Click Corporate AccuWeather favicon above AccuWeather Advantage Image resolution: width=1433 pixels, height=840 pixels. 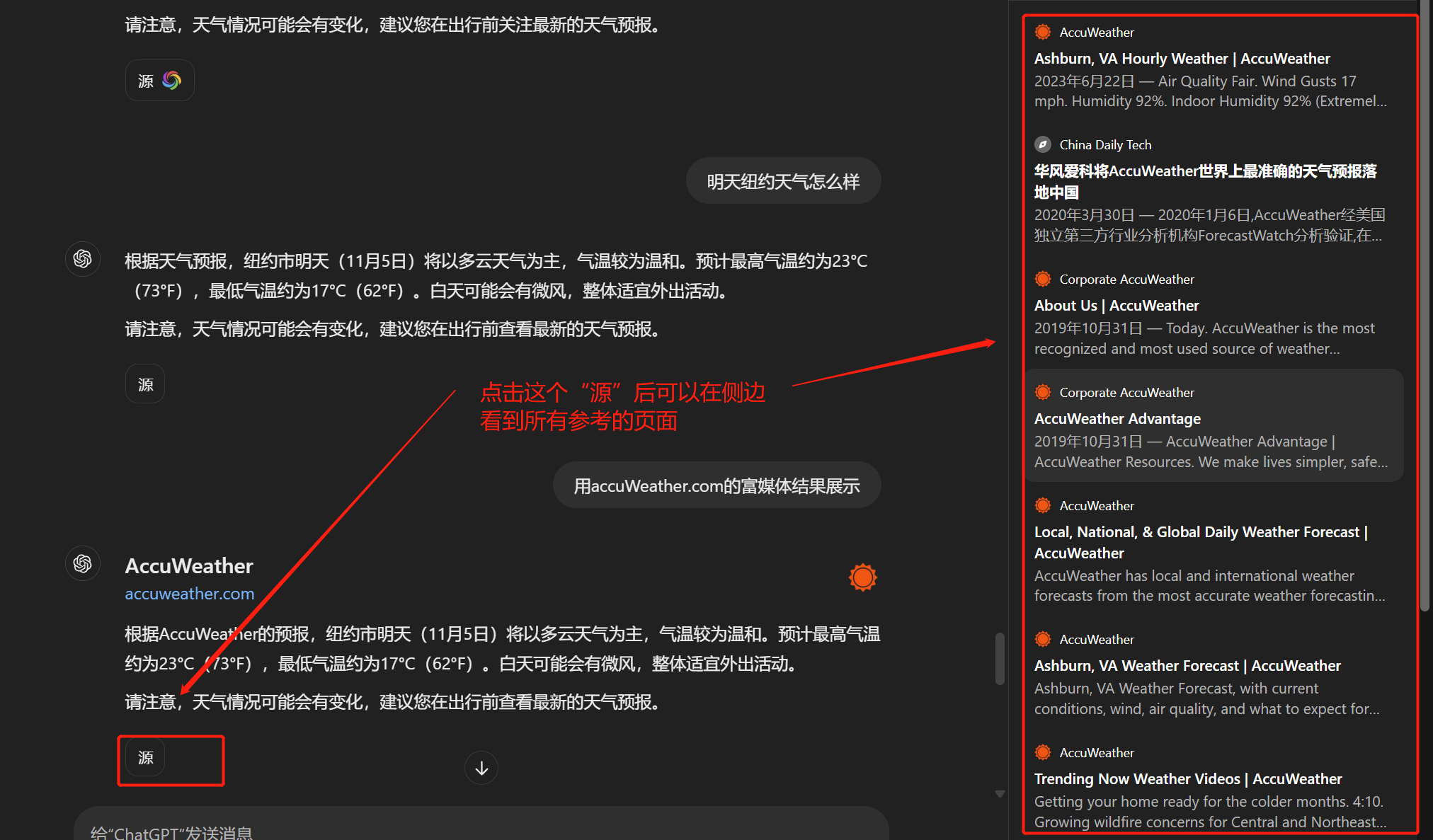[x=1043, y=392]
